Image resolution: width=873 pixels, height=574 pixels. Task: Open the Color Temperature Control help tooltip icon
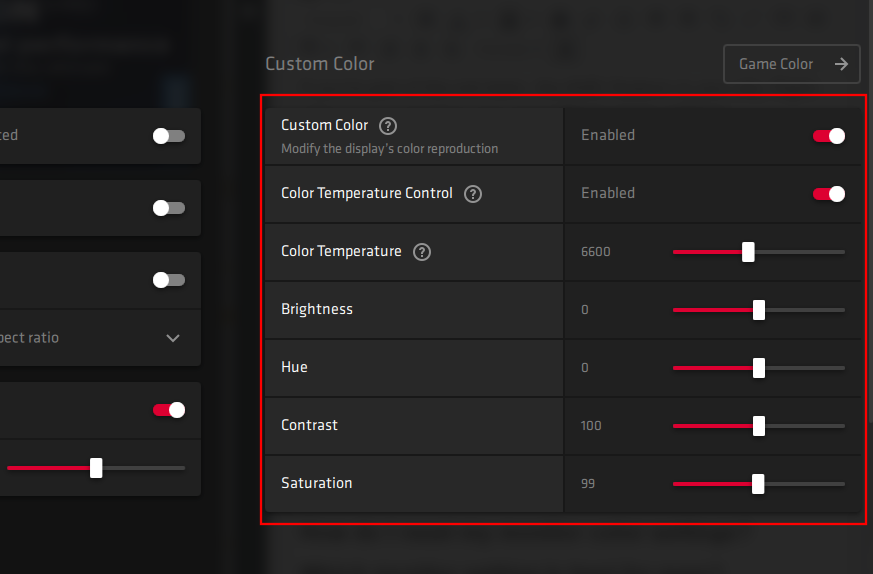473,194
